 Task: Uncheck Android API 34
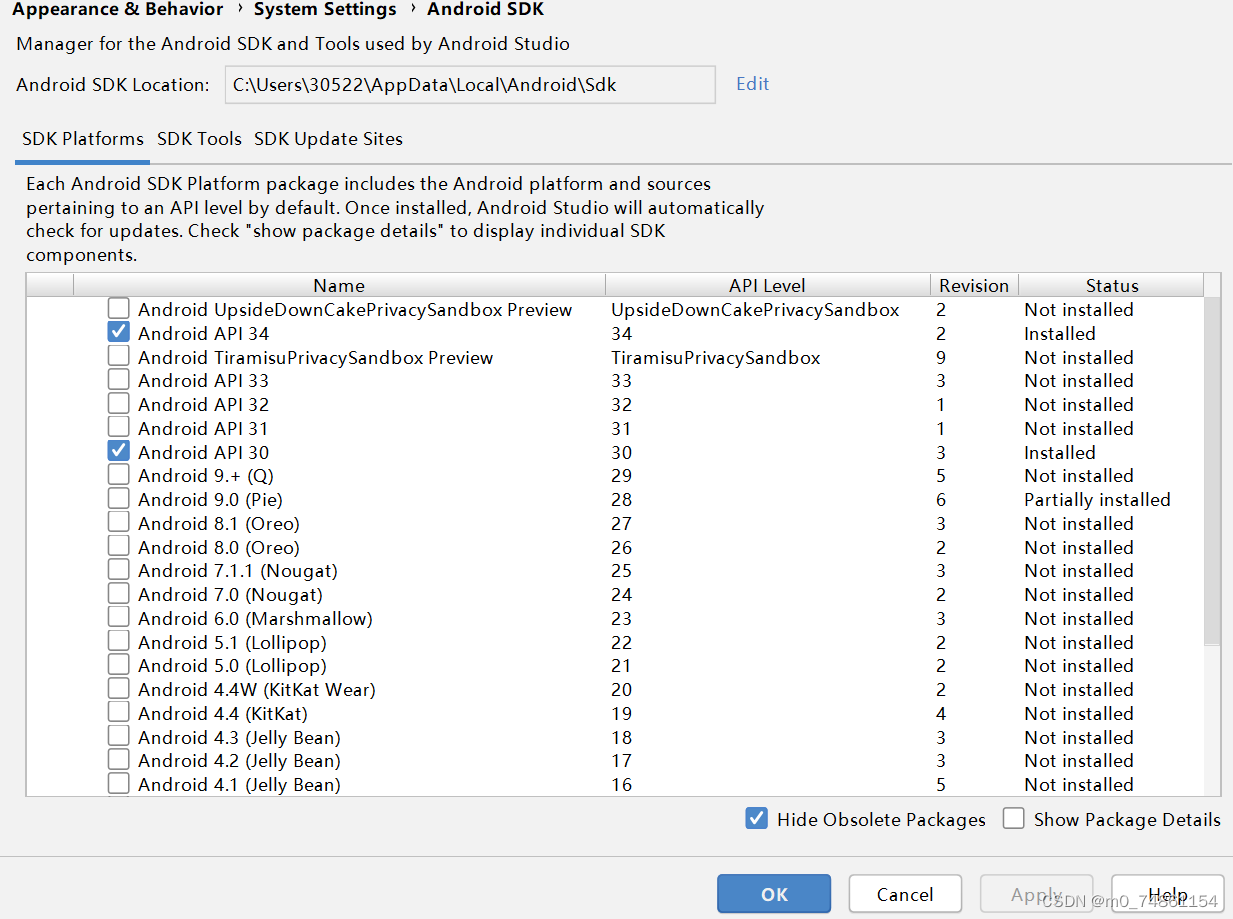tap(118, 333)
